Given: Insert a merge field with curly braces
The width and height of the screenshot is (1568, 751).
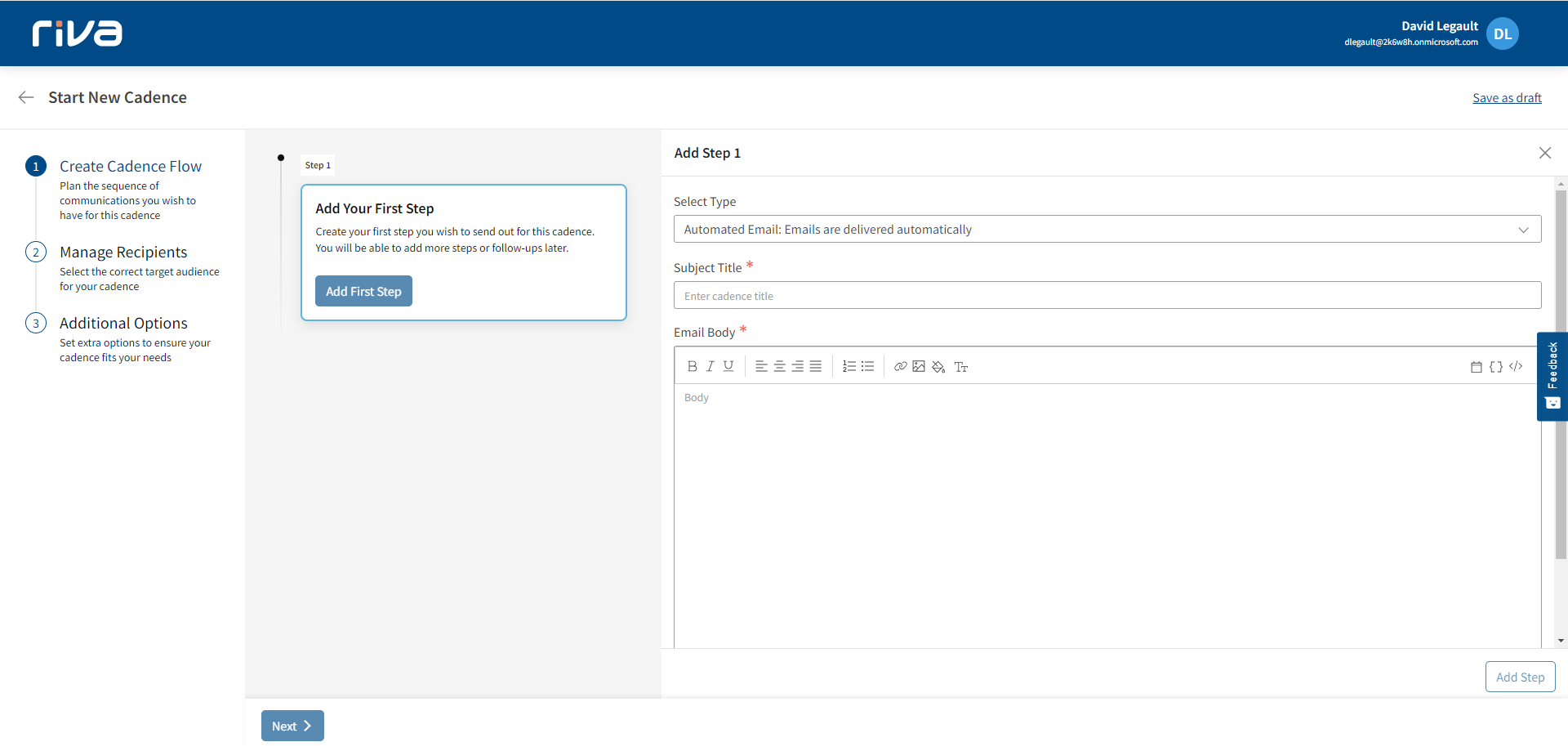Looking at the screenshot, I should coord(1496,367).
